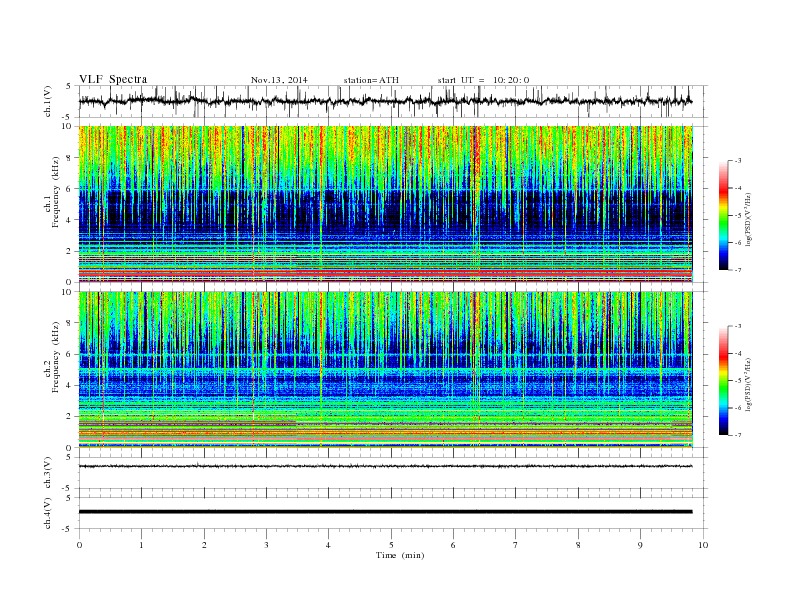The height and width of the screenshot is (612, 792).
Task: Click the "VLF Spectra" plot title
Action: (113, 79)
